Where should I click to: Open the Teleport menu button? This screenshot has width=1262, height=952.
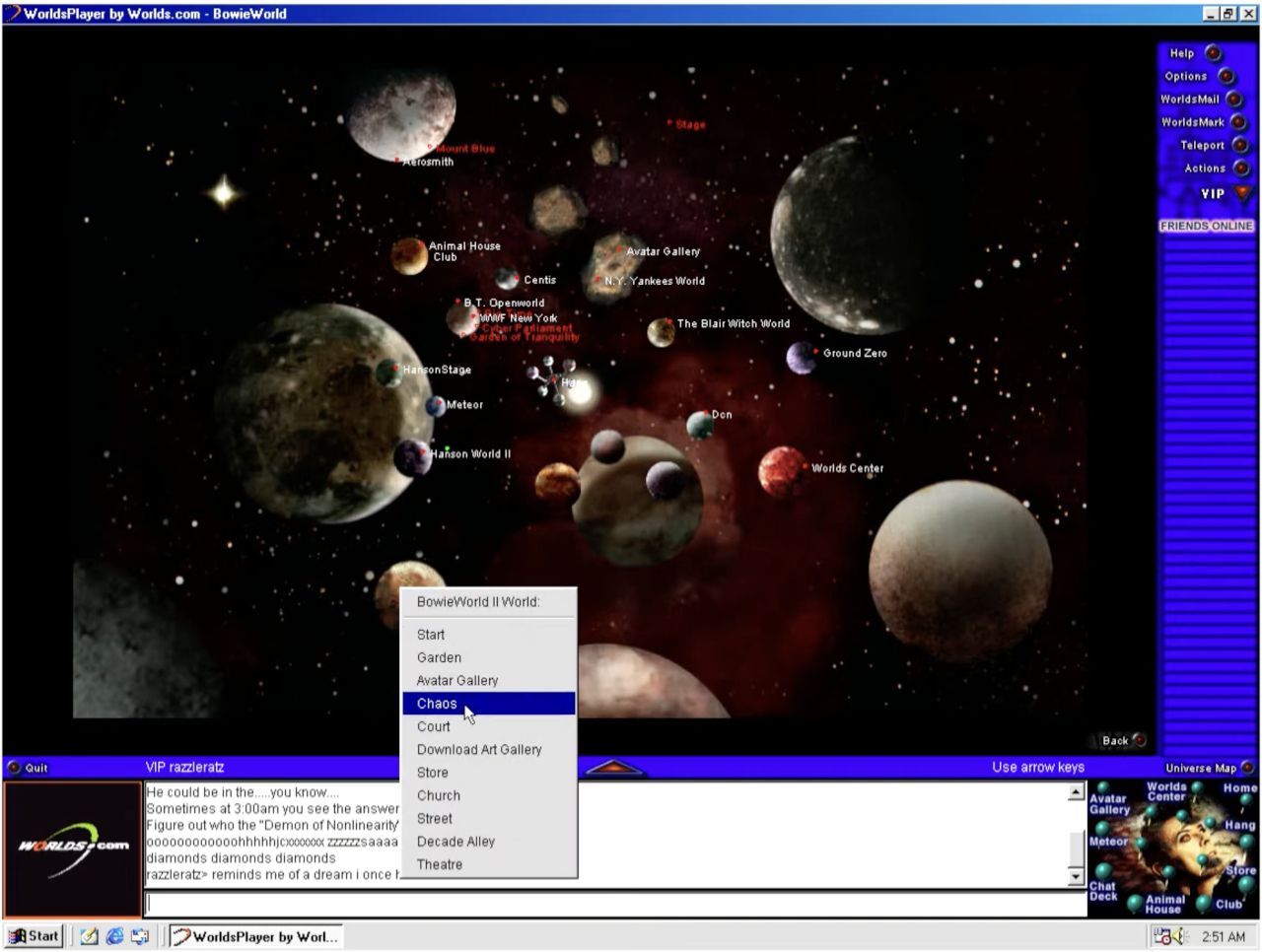tap(1240, 145)
